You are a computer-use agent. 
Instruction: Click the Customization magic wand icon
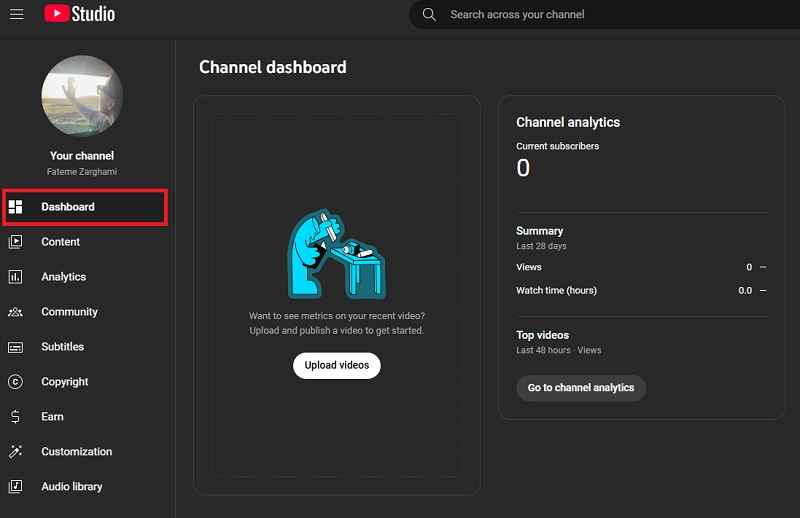[x=15, y=452]
